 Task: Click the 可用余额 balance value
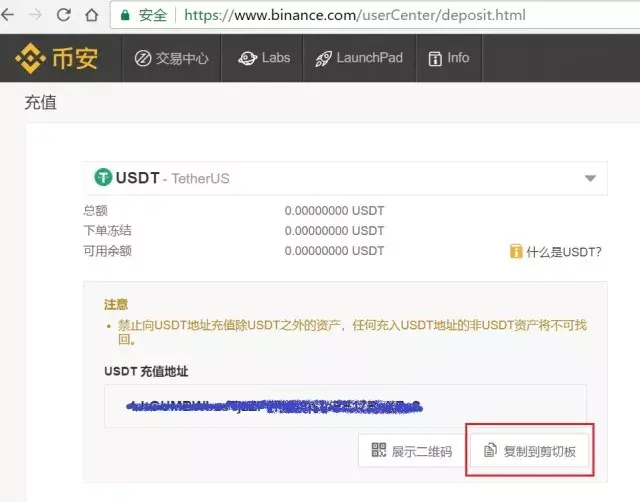(x=334, y=251)
